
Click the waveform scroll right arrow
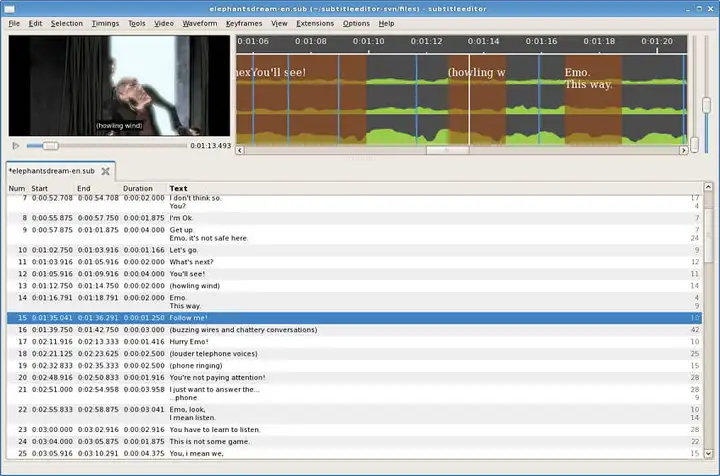(683, 150)
